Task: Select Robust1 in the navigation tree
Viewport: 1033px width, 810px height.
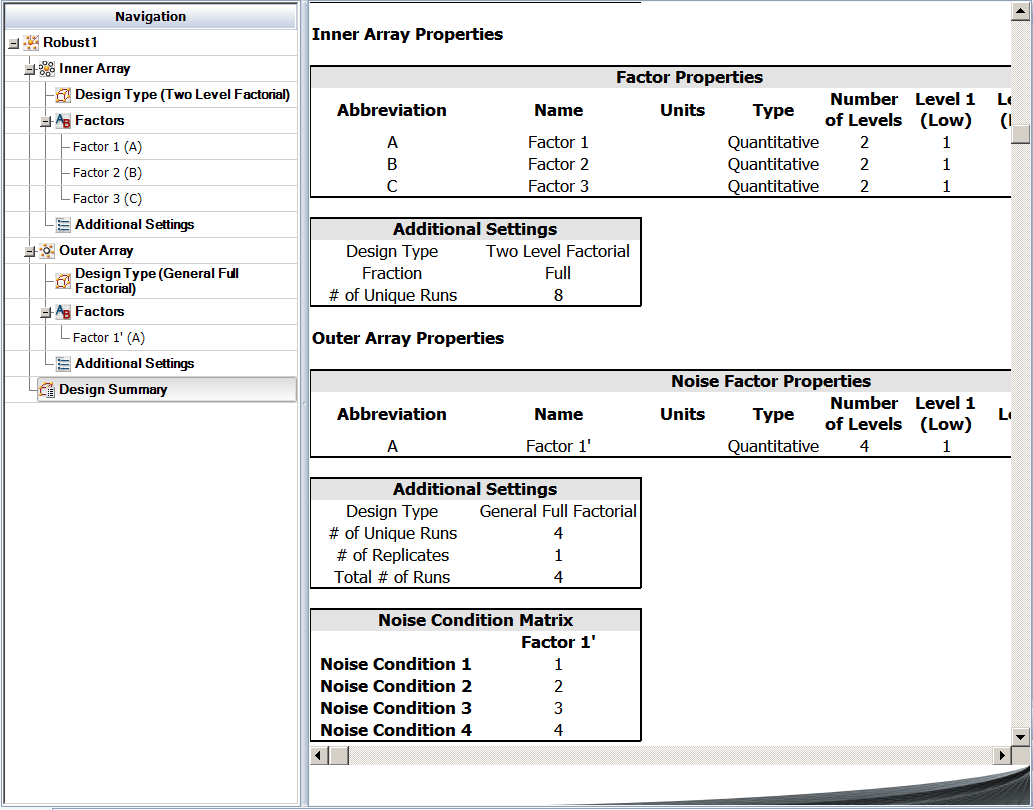Action: 70,43
